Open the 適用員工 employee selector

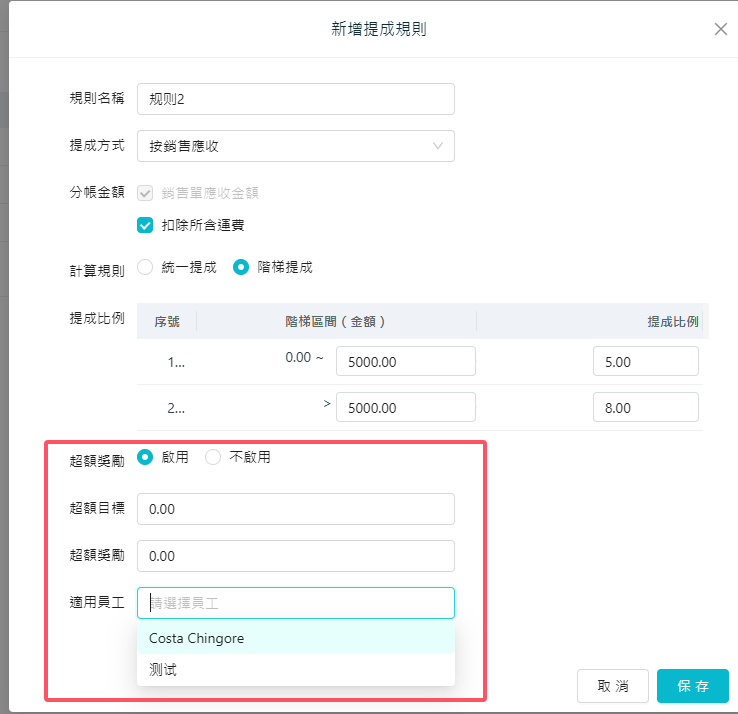point(295,603)
